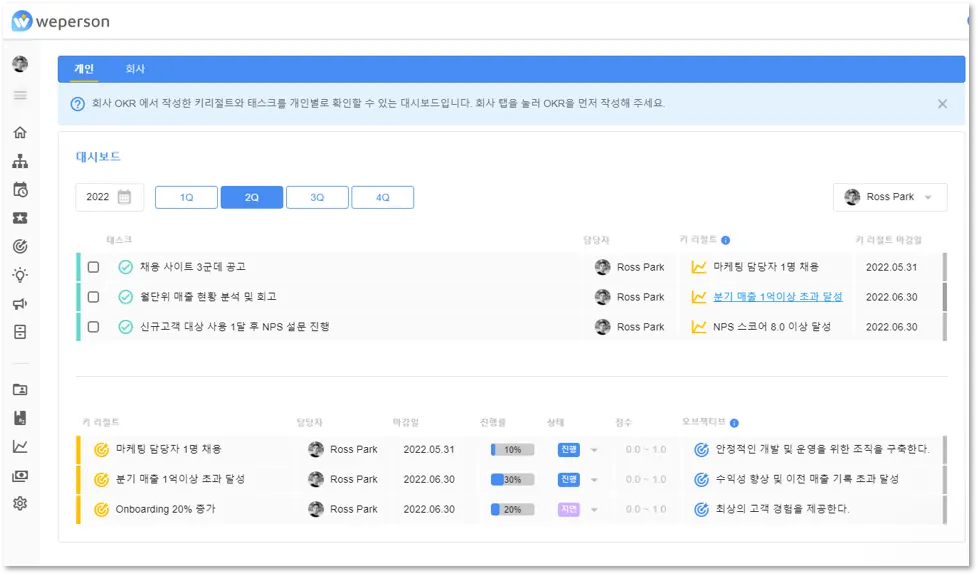Click the 0.0 ~ 1.0 score of Onboarding row
The height and width of the screenshot is (575, 978).
(646, 510)
